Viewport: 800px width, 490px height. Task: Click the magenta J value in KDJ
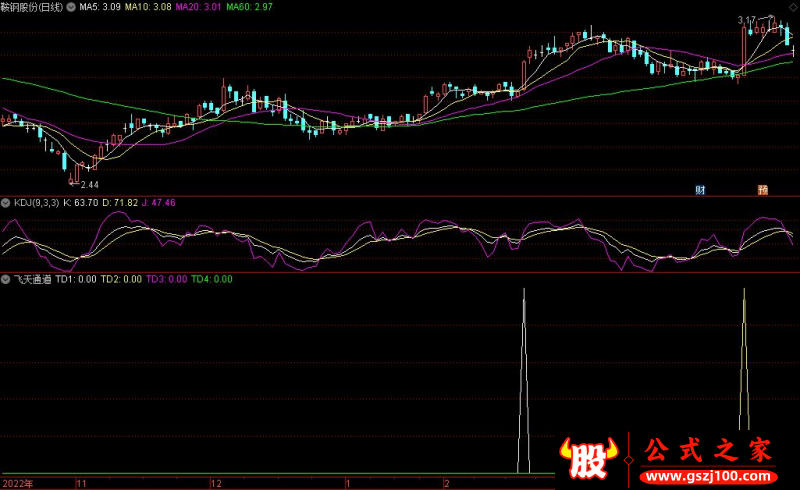coord(157,202)
